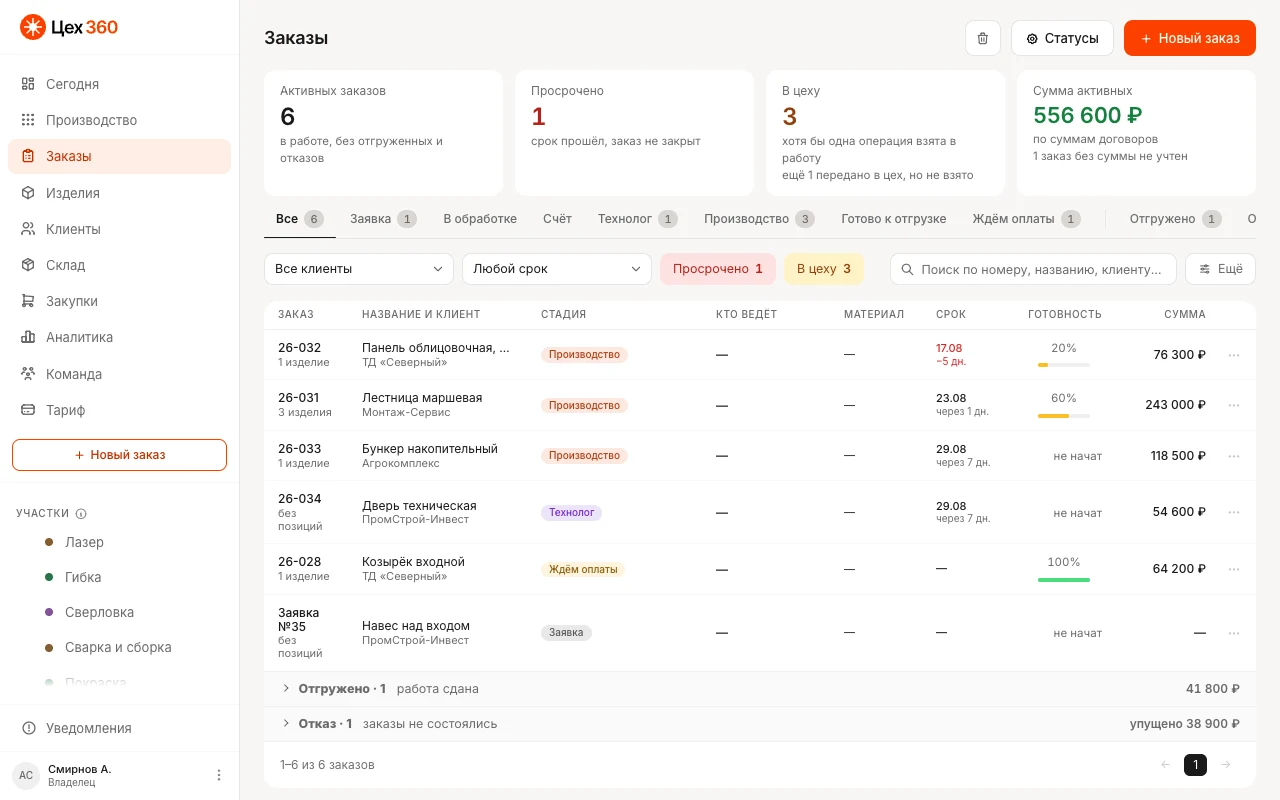Viewport: 1280px width, 800px height.
Task: Navigate to Склад
Action: (119, 265)
